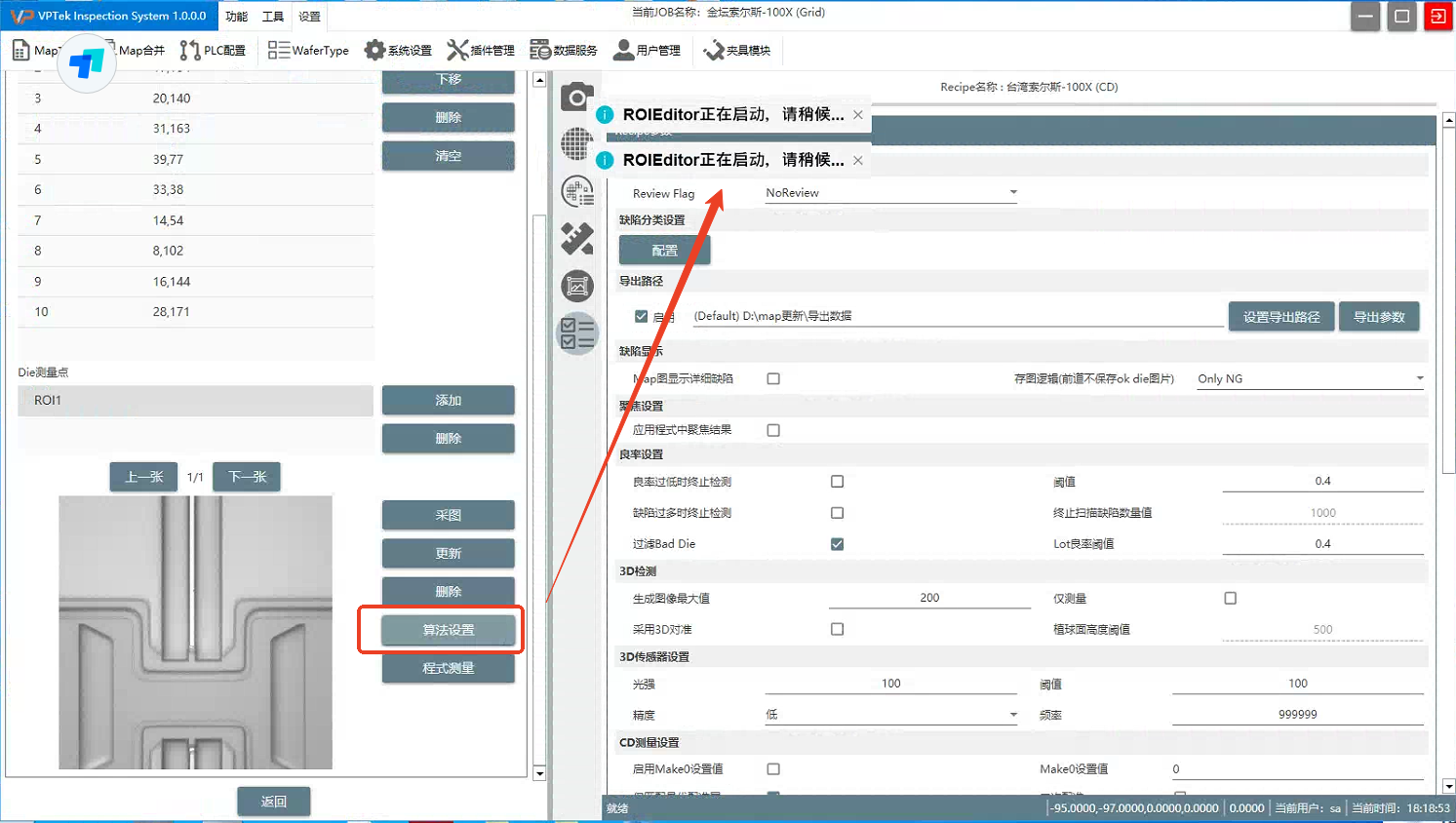Open the 工具 menu
The width and height of the screenshot is (1456, 823).
(x=273, y=17)
